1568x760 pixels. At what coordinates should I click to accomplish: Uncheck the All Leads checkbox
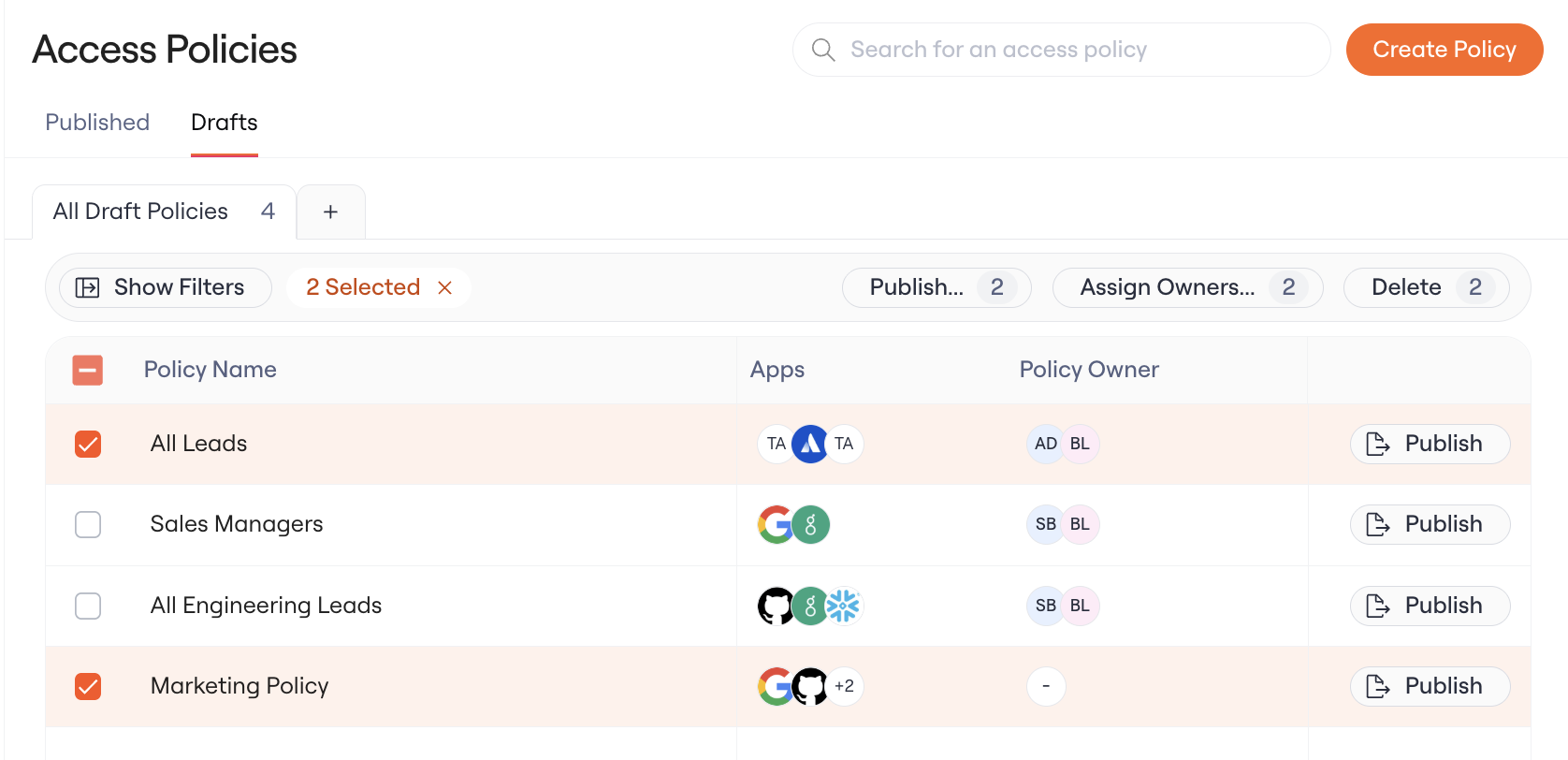[88, 444]
